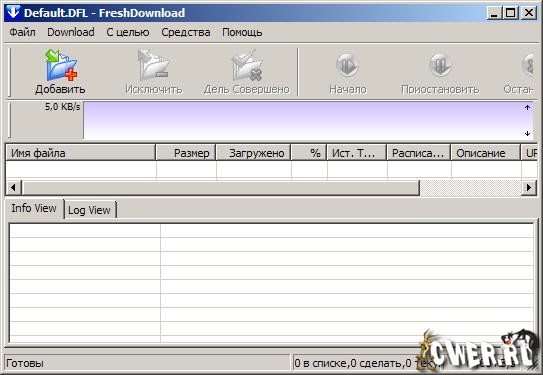Click the Добавить (Add) folder icon
Image resolution: width=543 pixels, height=375 pixels.
tap(61, 65)
